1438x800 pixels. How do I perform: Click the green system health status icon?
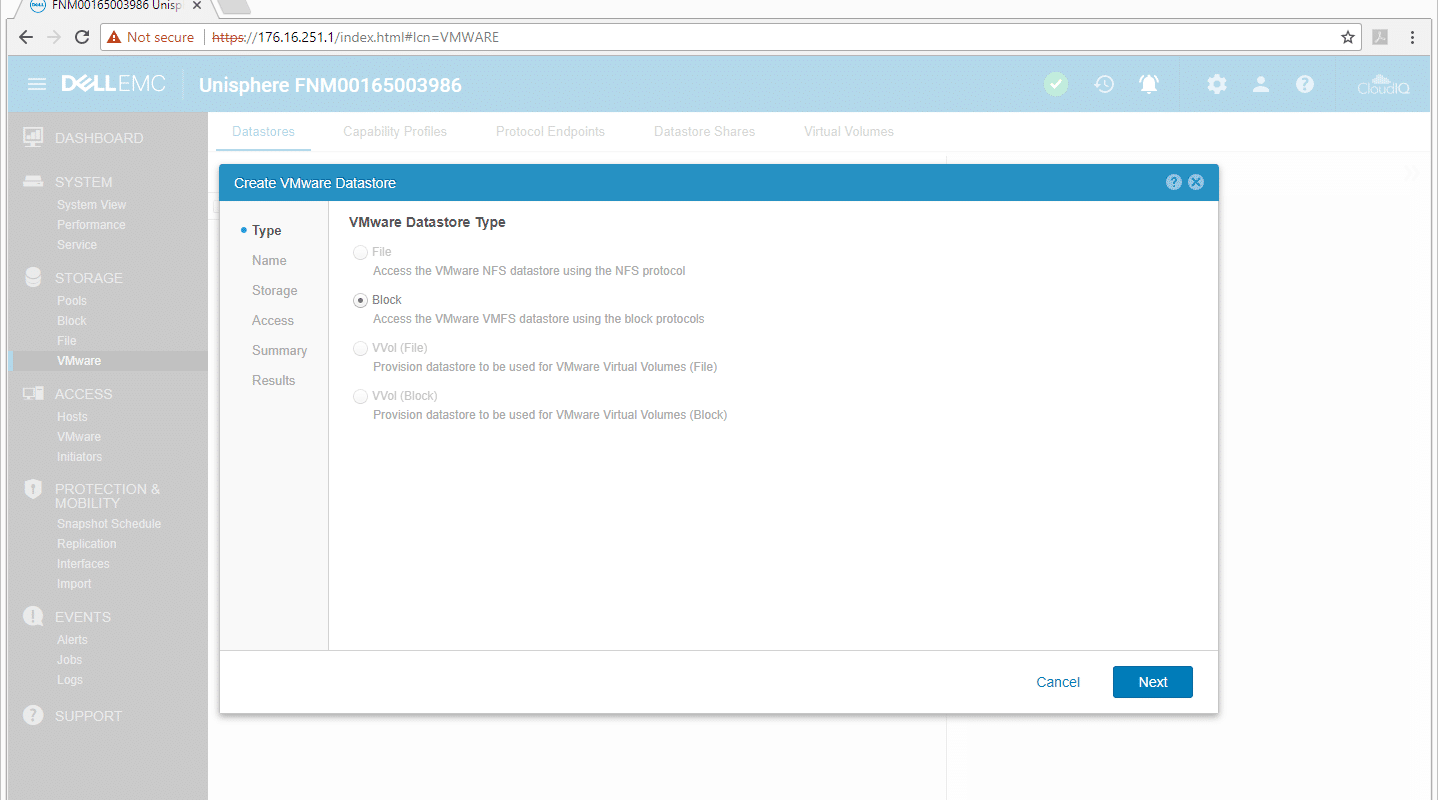click(x=1056, y=84)
